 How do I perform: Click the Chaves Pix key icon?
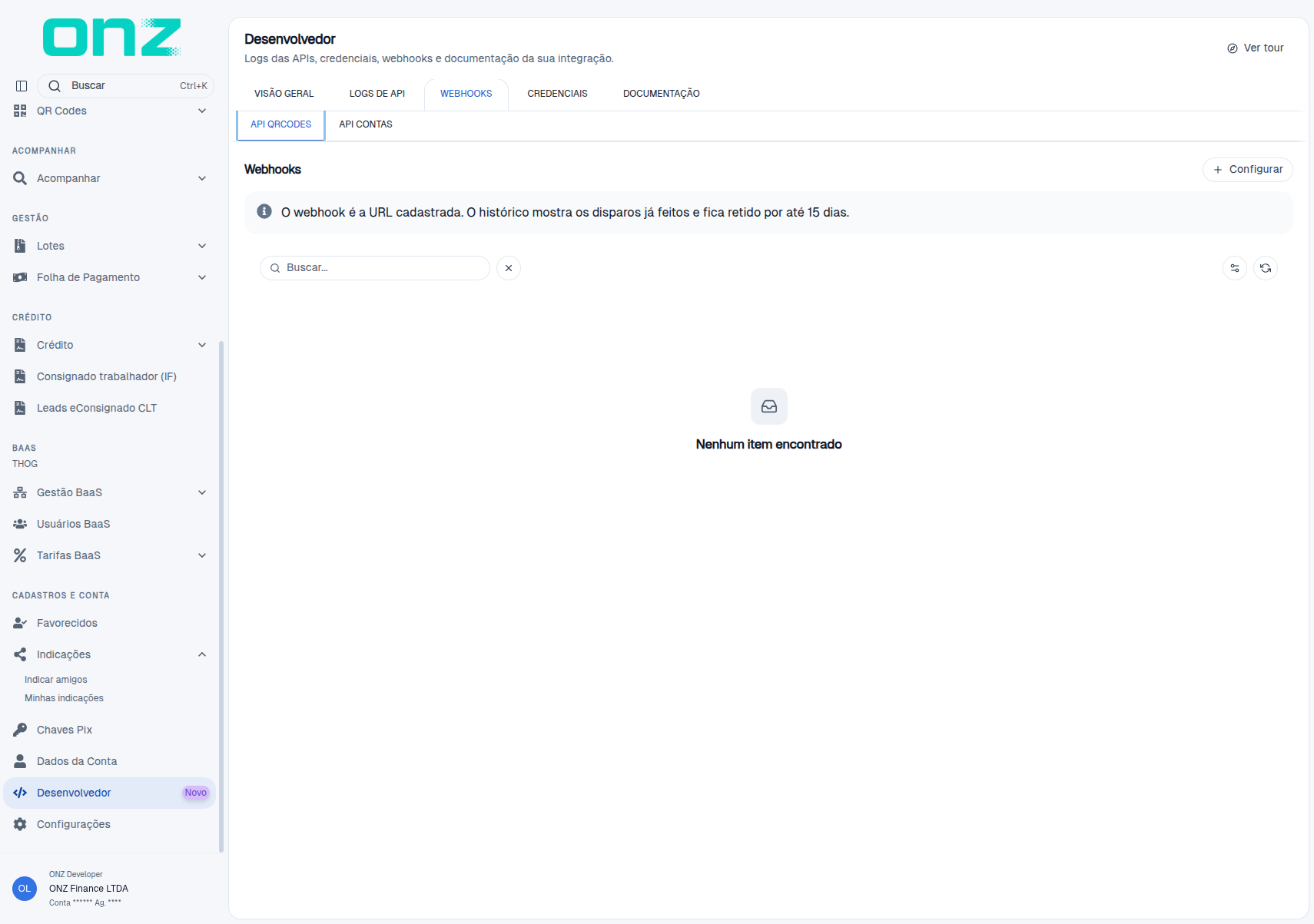point(20,730)
